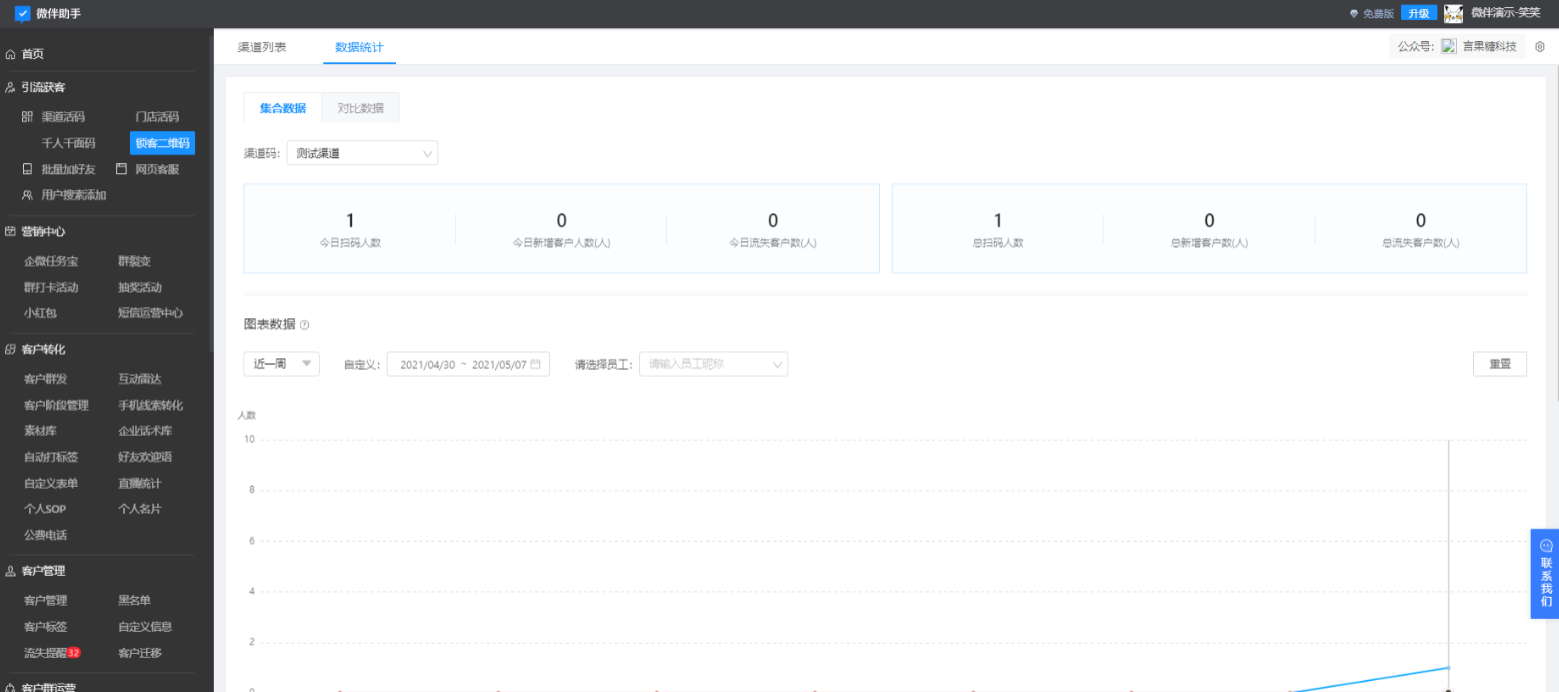Viewport: 1559px width, 692px height.
Task: Click the 客户转化 section icon
Action: [10, 350]
